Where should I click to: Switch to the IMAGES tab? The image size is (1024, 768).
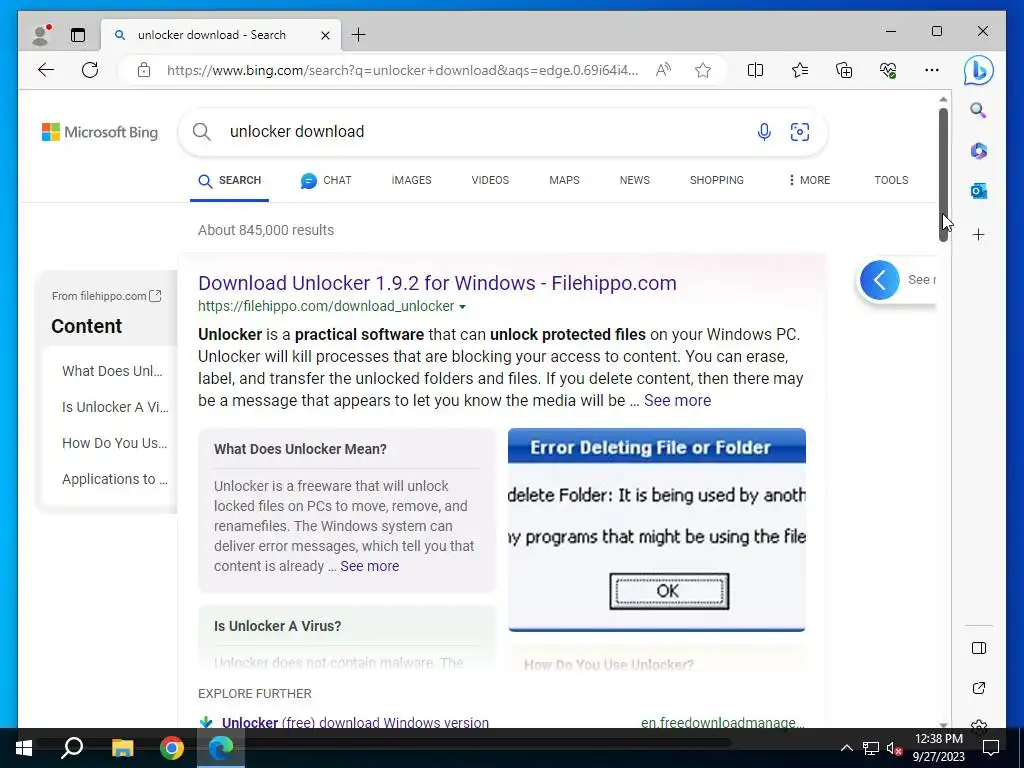click(411, 180)
